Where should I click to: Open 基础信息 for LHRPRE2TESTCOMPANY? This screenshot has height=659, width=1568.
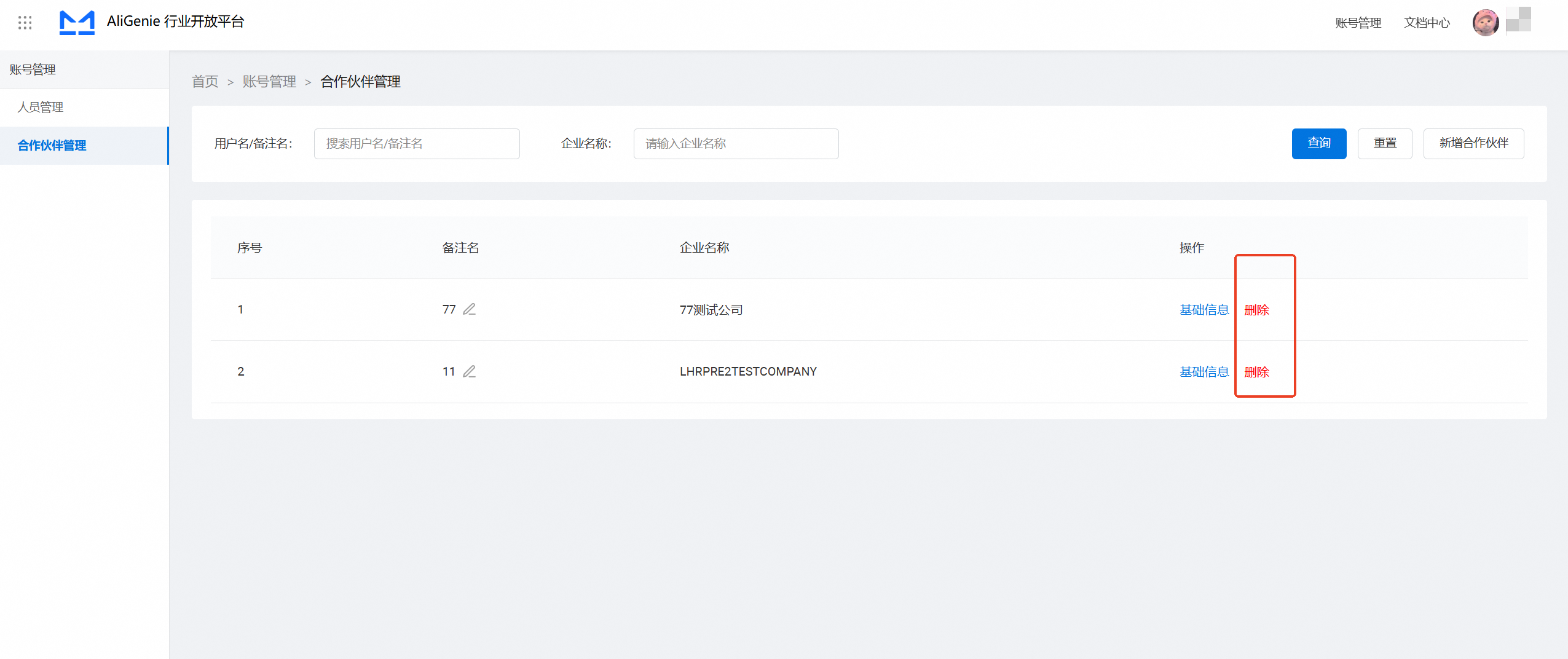click(x=1204, y=372)
